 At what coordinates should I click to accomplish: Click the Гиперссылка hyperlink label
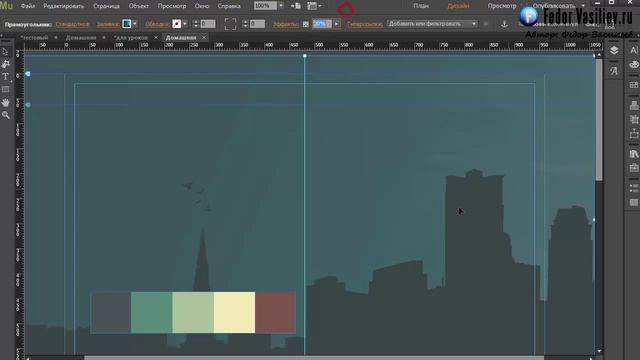click(365, 24)
